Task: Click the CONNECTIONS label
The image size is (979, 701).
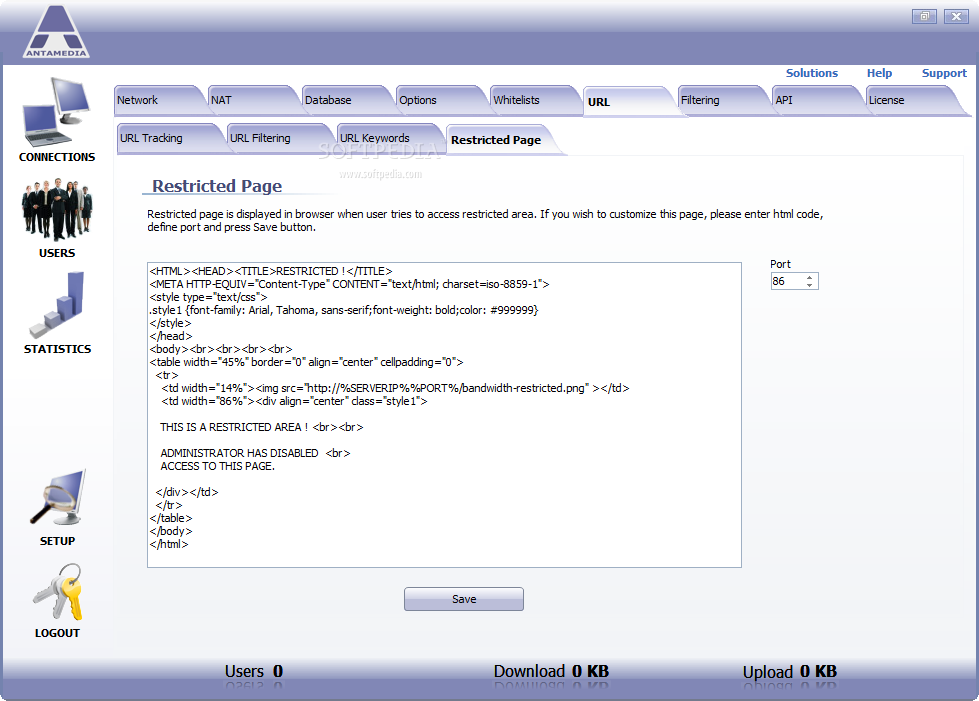Action: click(x=57, y=157)
